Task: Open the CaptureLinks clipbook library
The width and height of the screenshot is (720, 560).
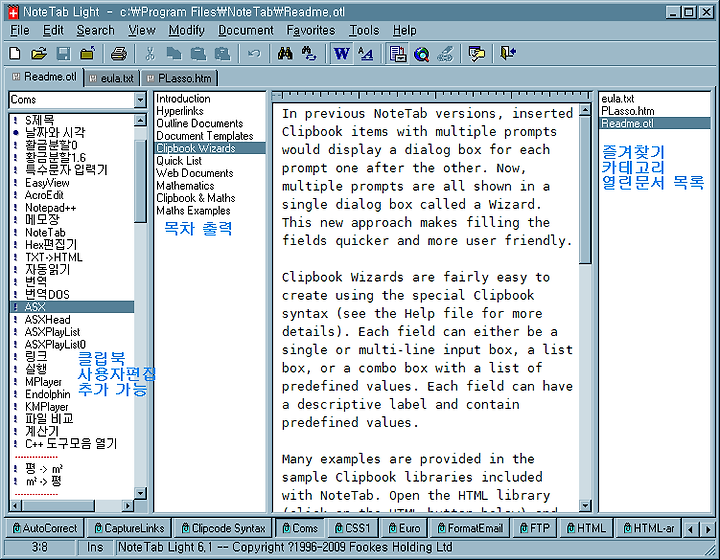Action: [129, 528]
